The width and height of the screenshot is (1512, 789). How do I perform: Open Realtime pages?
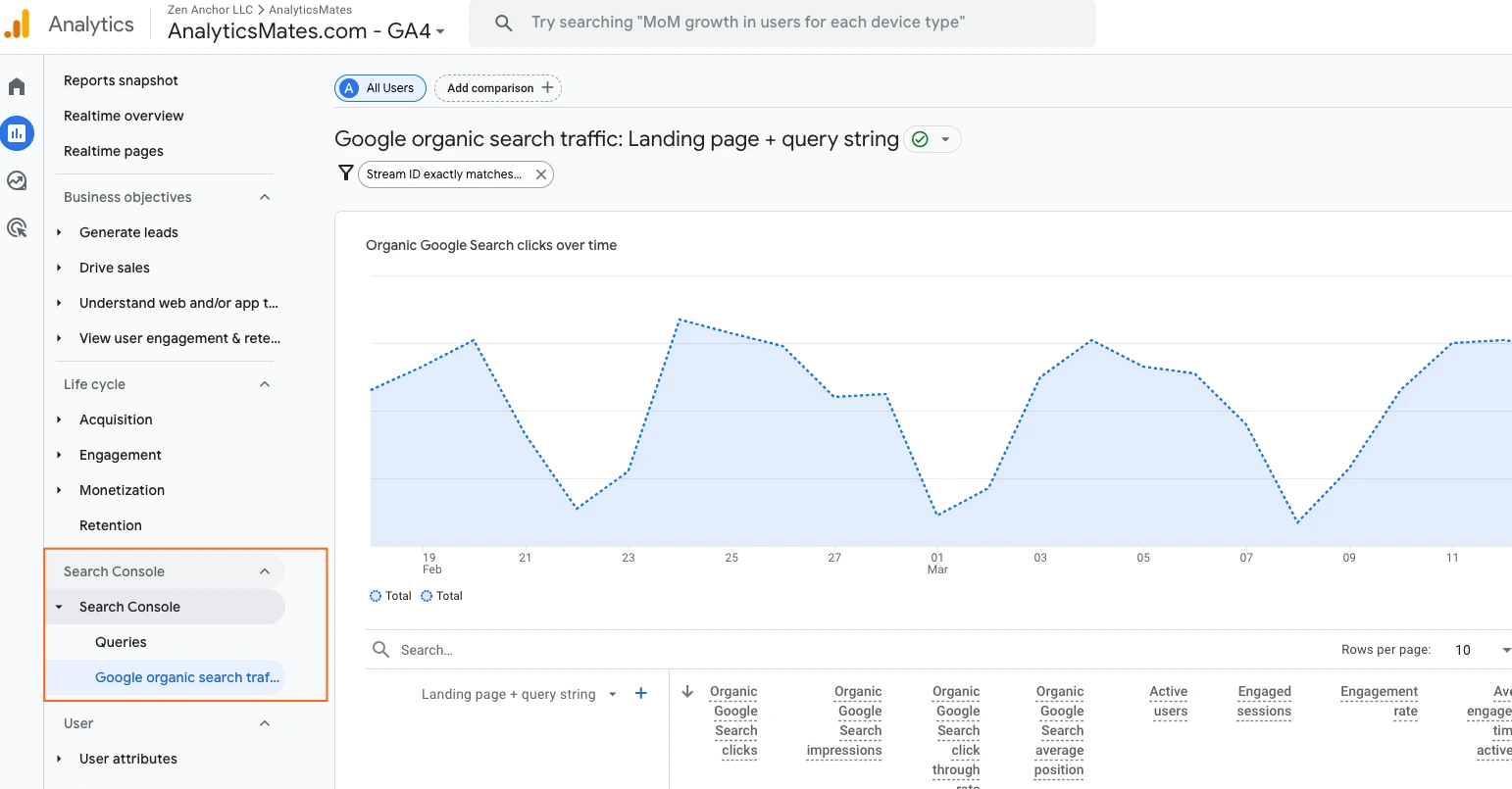[x=114, y=151]
